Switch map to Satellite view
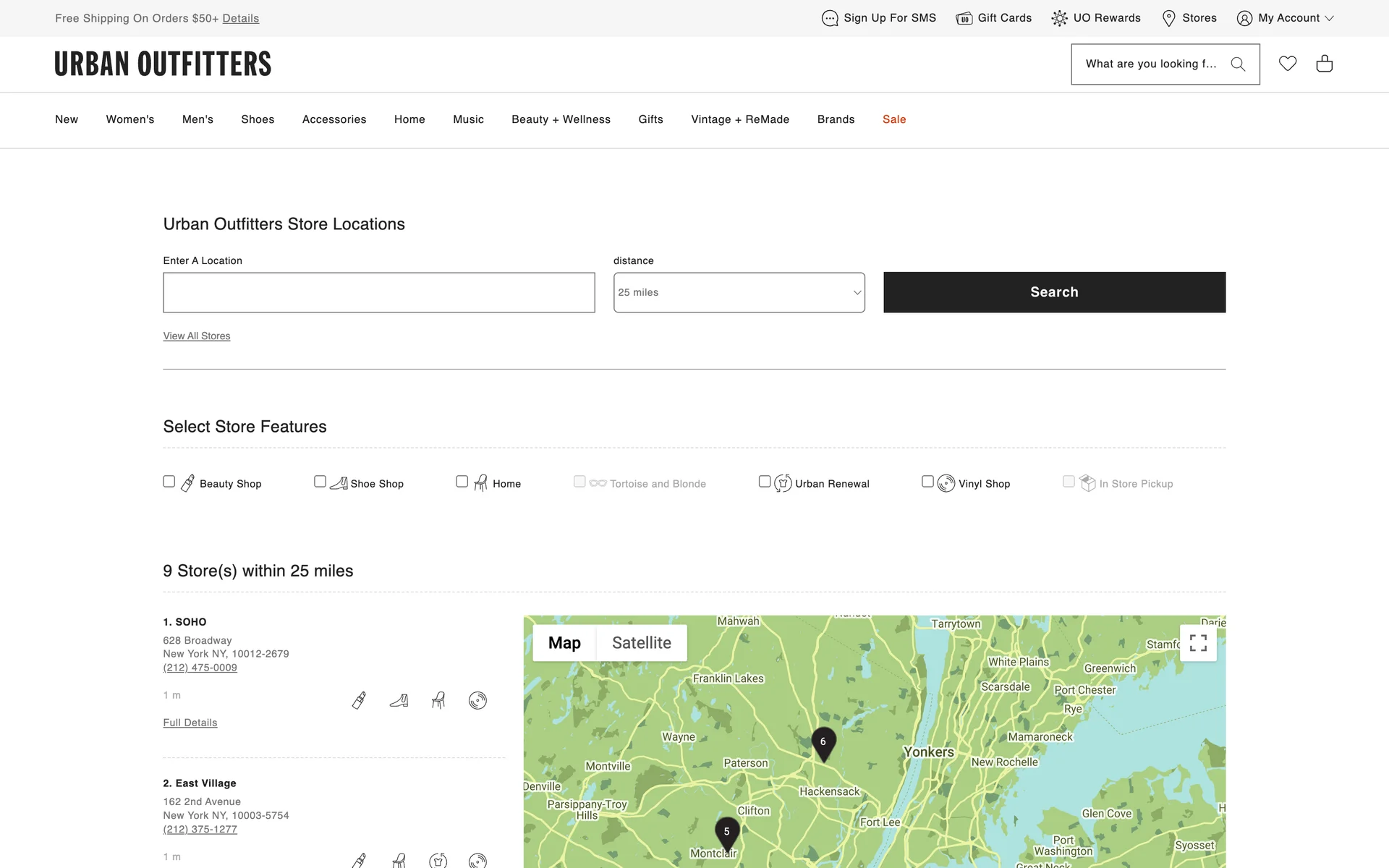 (641, 643)
